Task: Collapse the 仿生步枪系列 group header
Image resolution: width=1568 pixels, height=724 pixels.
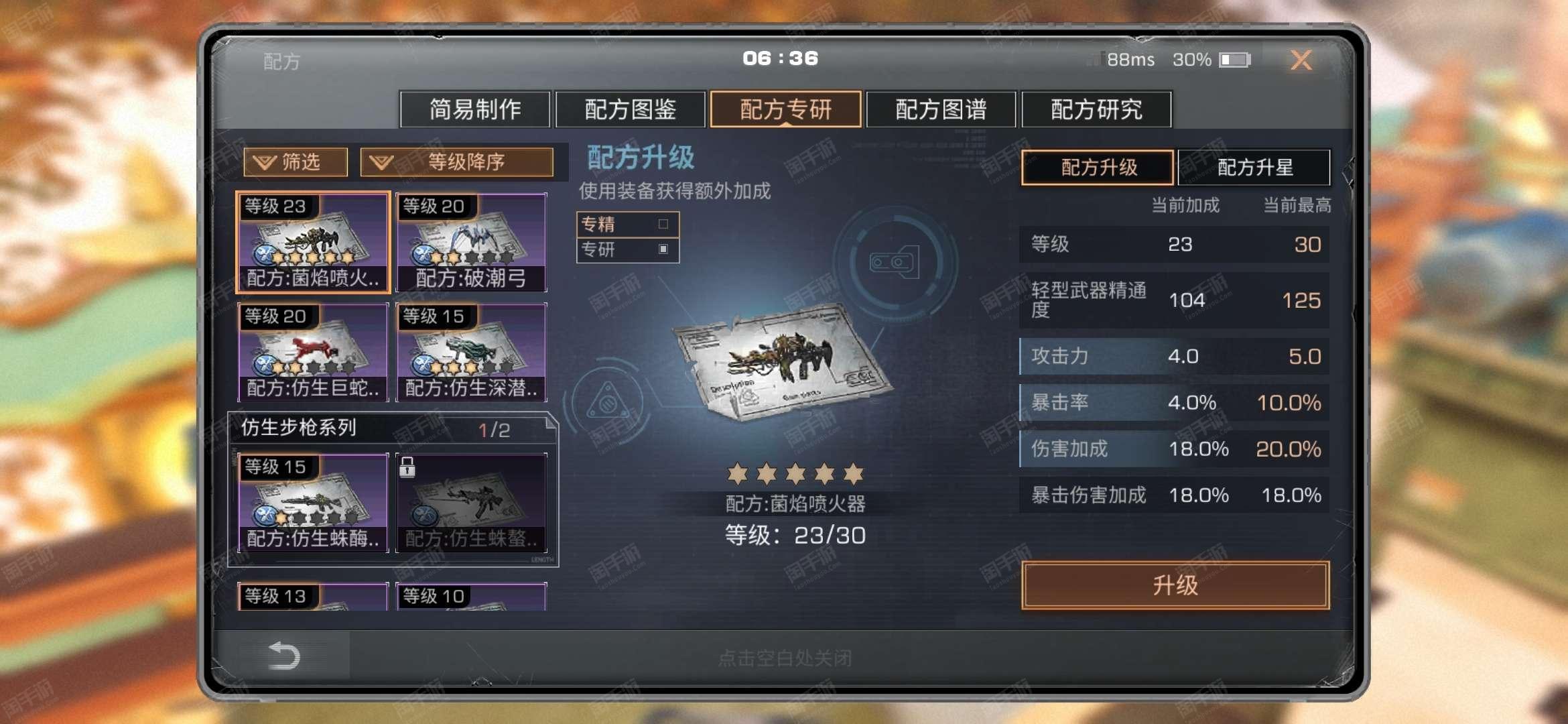Action: point(393,428)
